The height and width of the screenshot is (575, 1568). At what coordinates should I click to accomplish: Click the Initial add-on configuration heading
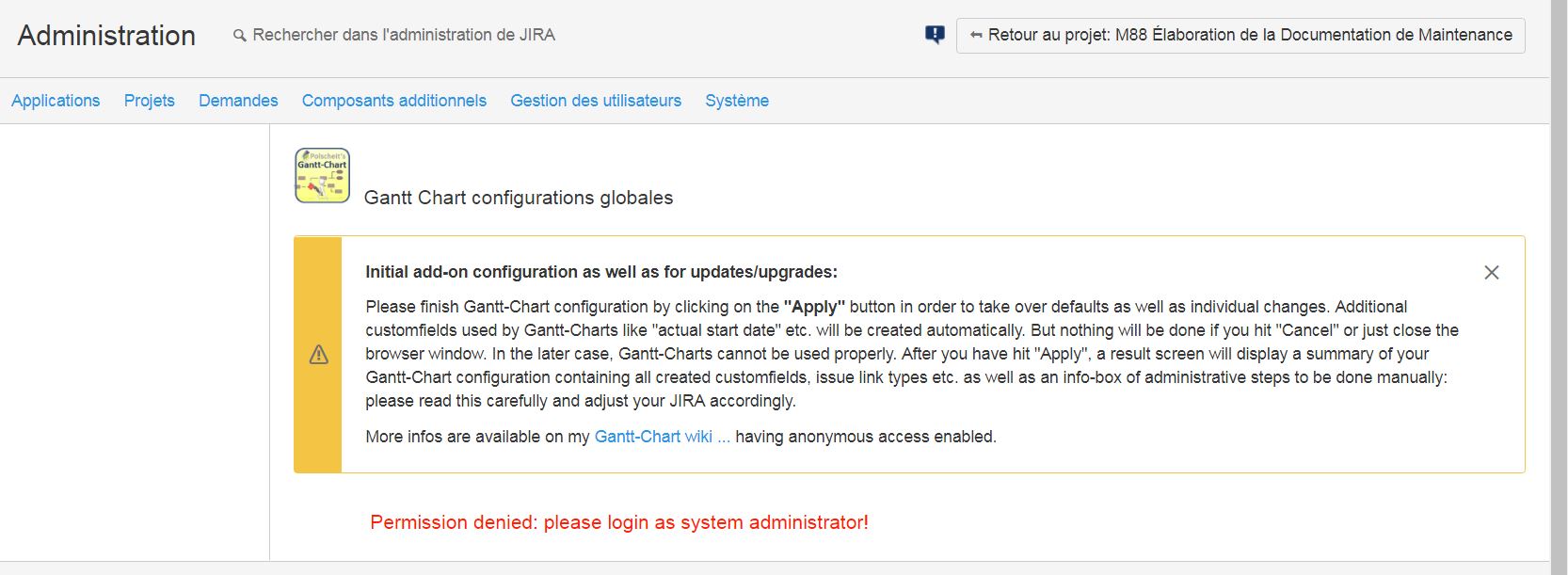(601, 272)
